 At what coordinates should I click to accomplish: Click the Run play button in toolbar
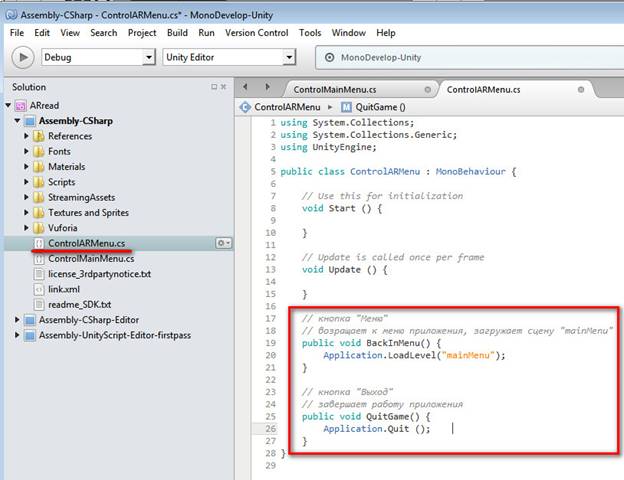(x=23, y=57)
